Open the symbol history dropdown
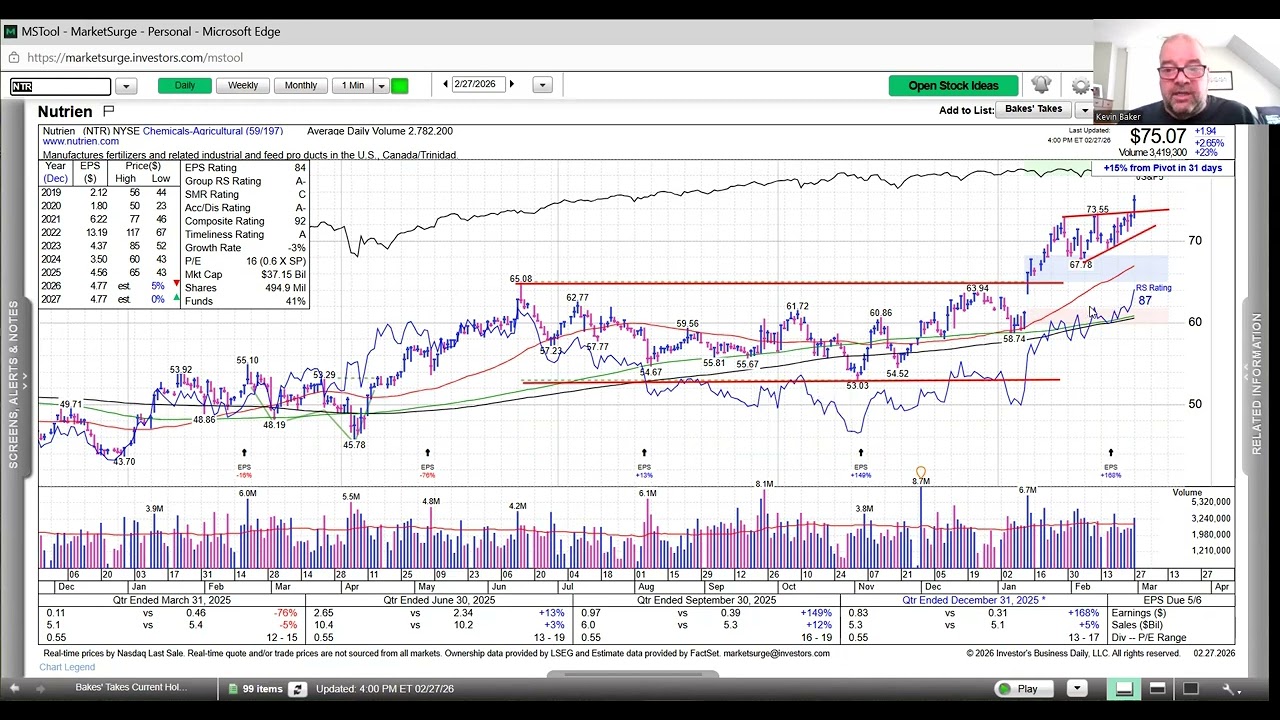The height and width of the screenshot is (720, 1280). [x=125, y=86]
